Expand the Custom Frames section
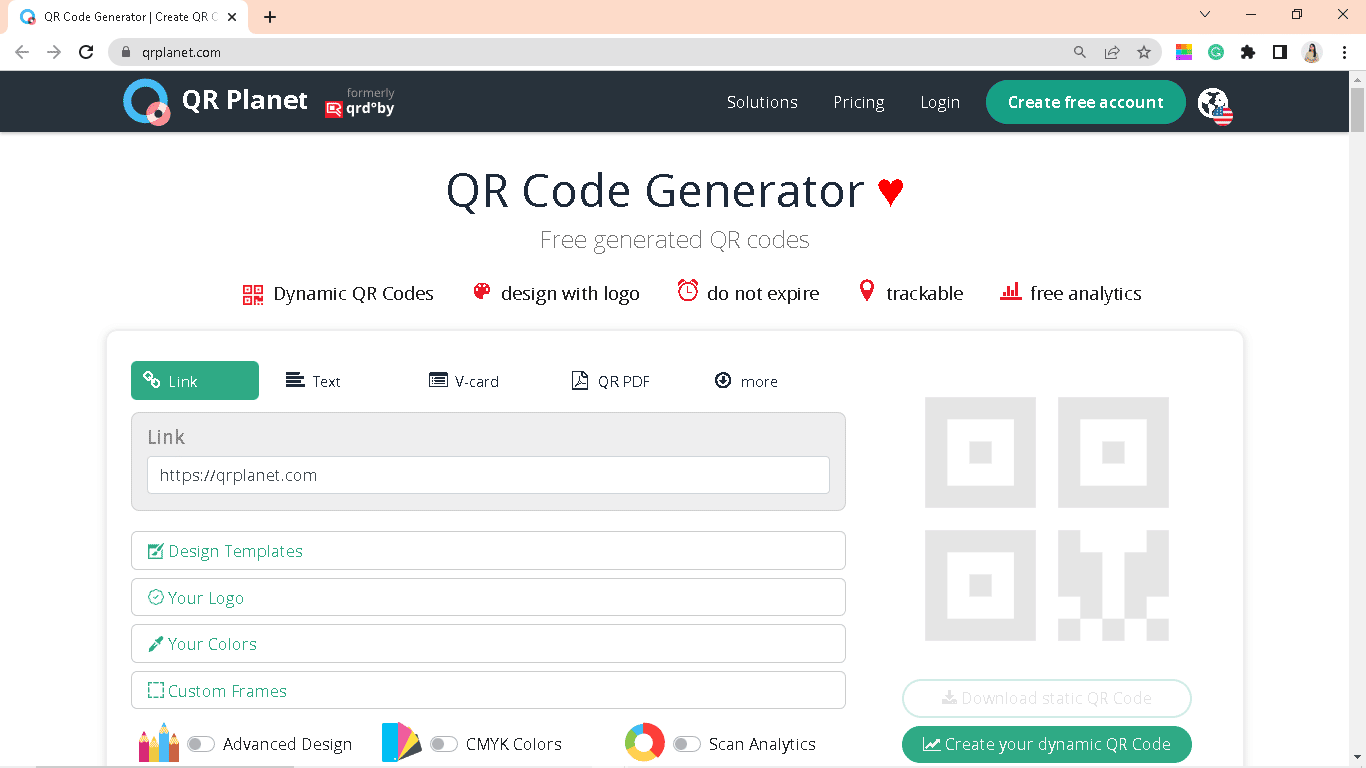 (x=488, y=690)
